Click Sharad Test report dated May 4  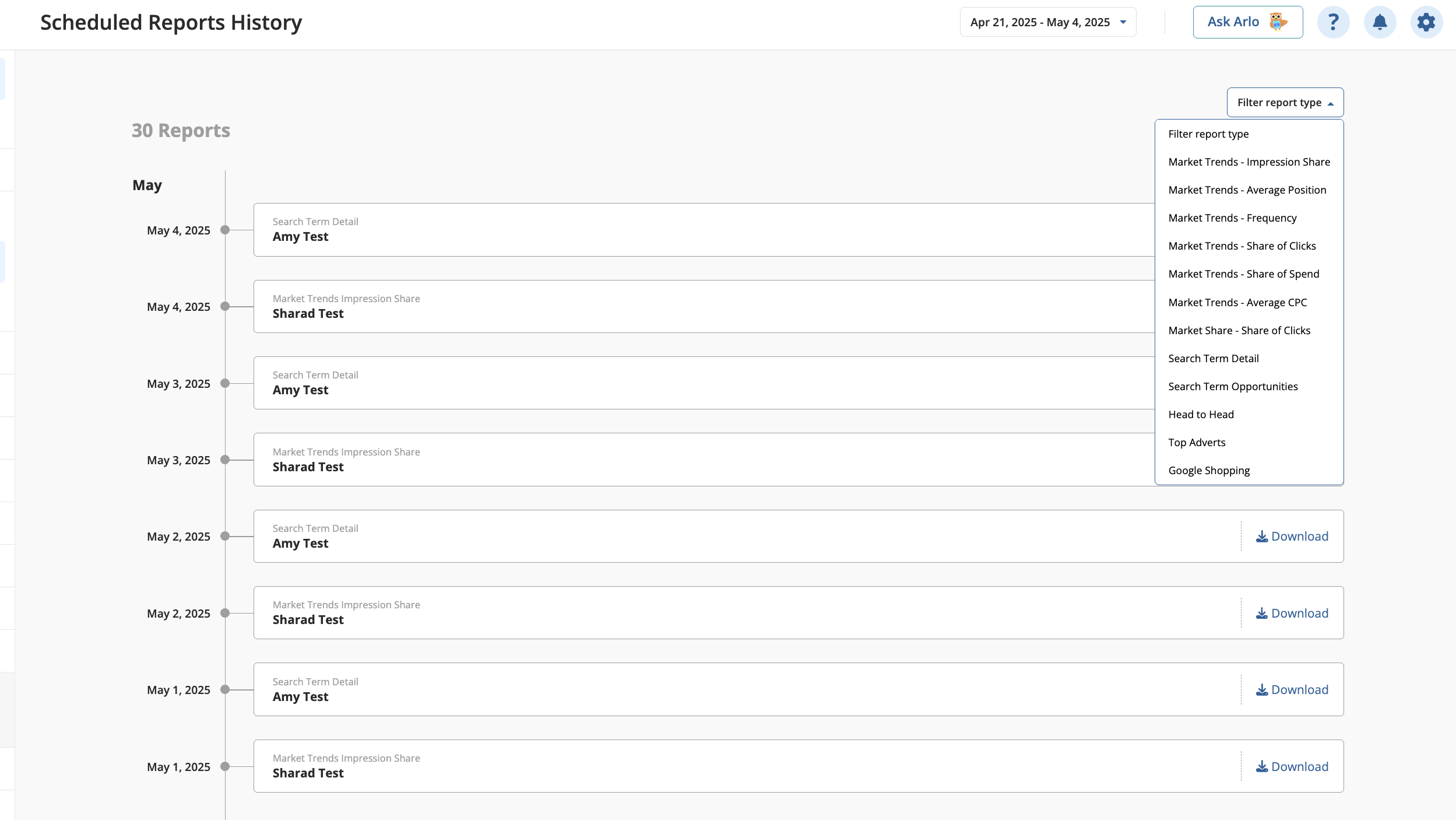click(704, 307)
